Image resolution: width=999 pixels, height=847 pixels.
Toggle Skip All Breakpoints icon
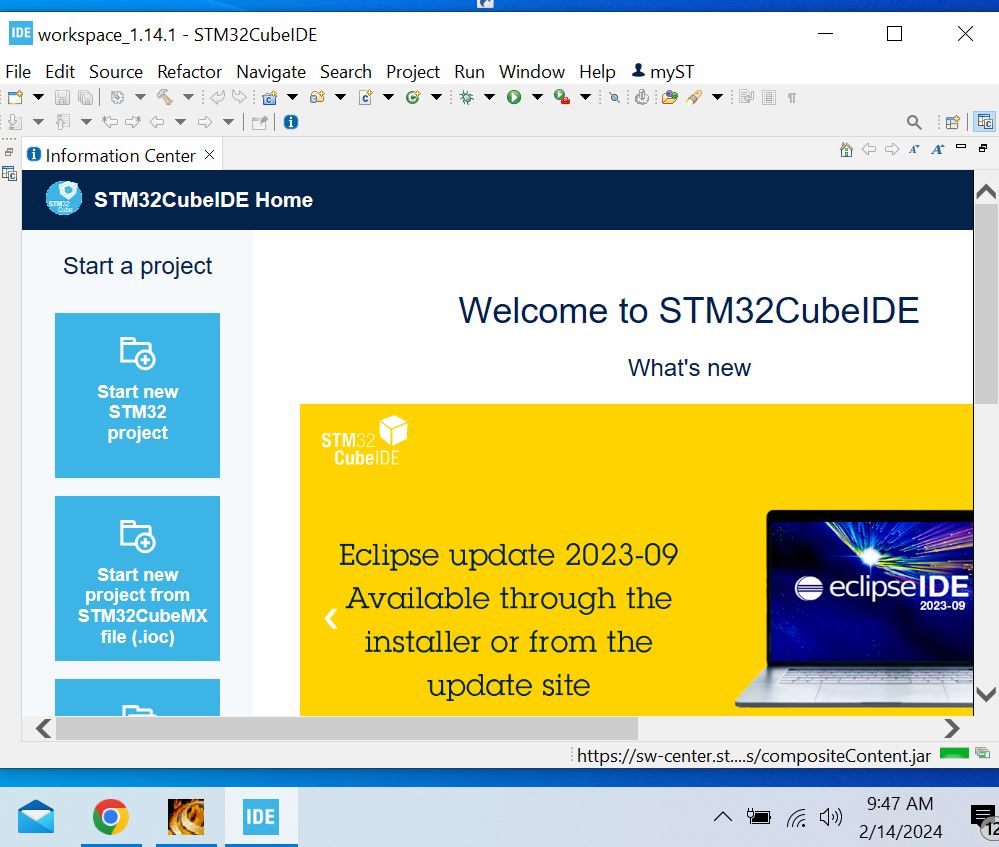614,98
